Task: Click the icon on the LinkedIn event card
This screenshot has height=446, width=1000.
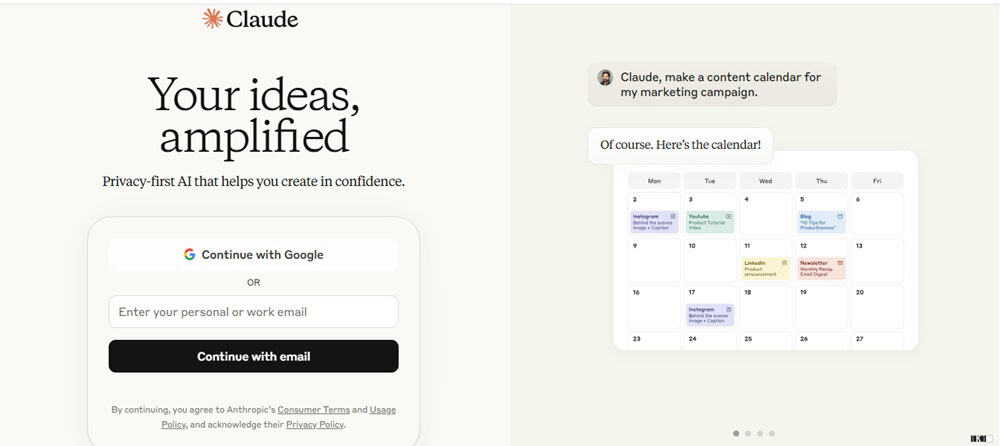Action: [784, 263]
